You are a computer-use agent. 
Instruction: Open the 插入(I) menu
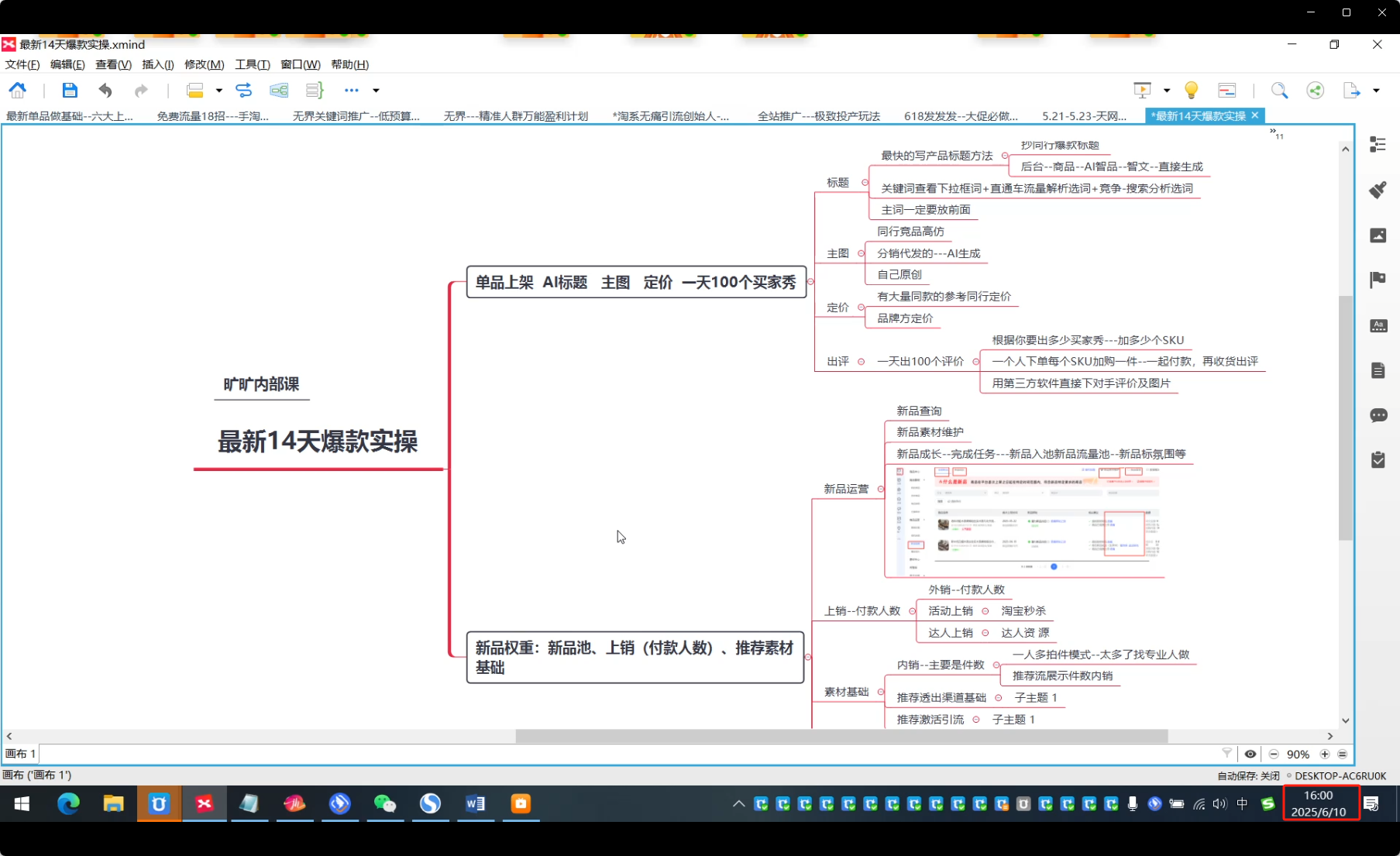157,64
